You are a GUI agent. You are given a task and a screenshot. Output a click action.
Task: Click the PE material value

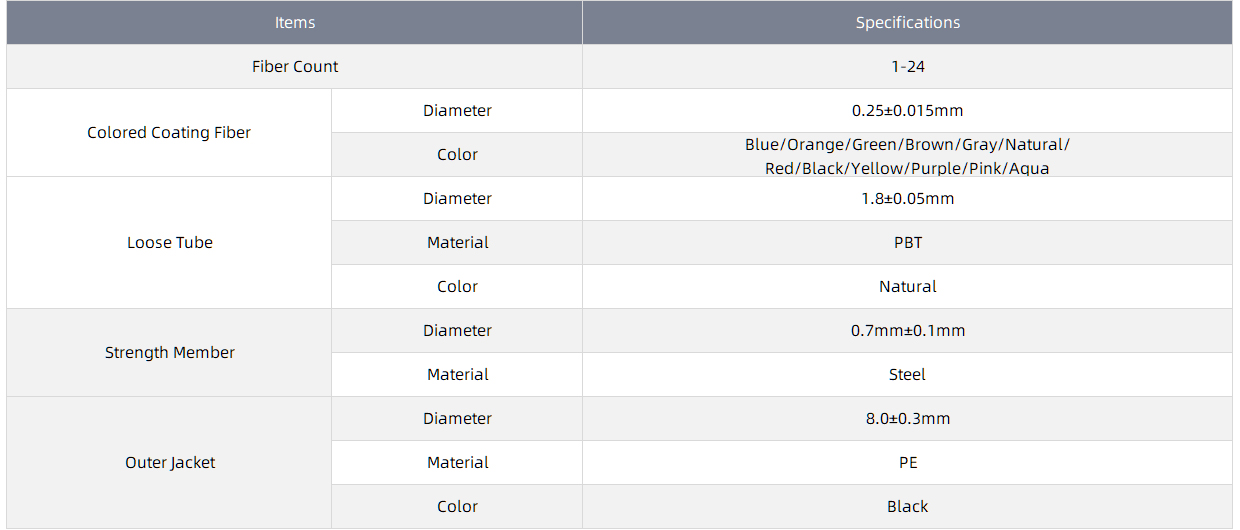[x=908, y=462]
